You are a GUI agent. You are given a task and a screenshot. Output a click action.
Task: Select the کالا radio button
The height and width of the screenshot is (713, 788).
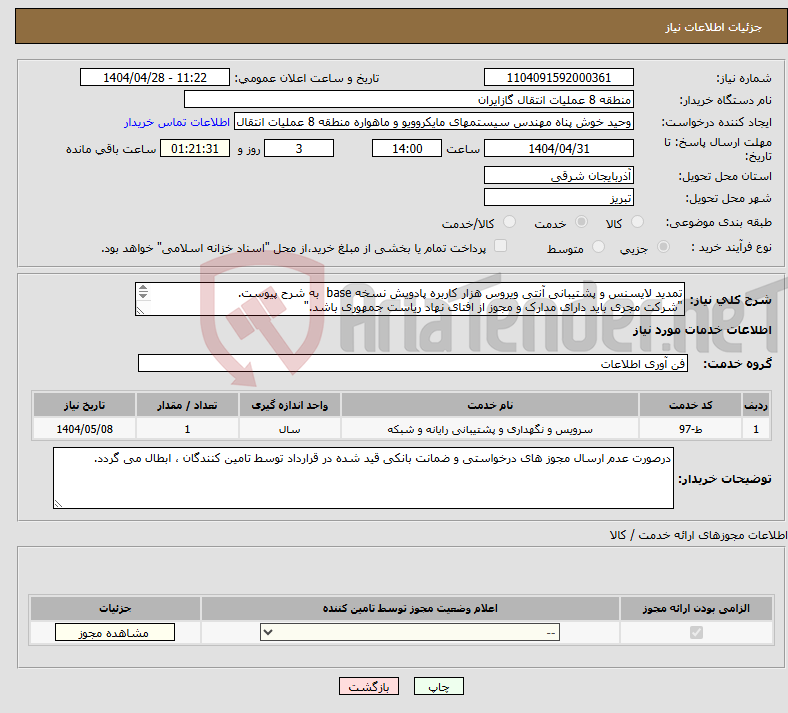pyautogui.click(x=637, y=222)
